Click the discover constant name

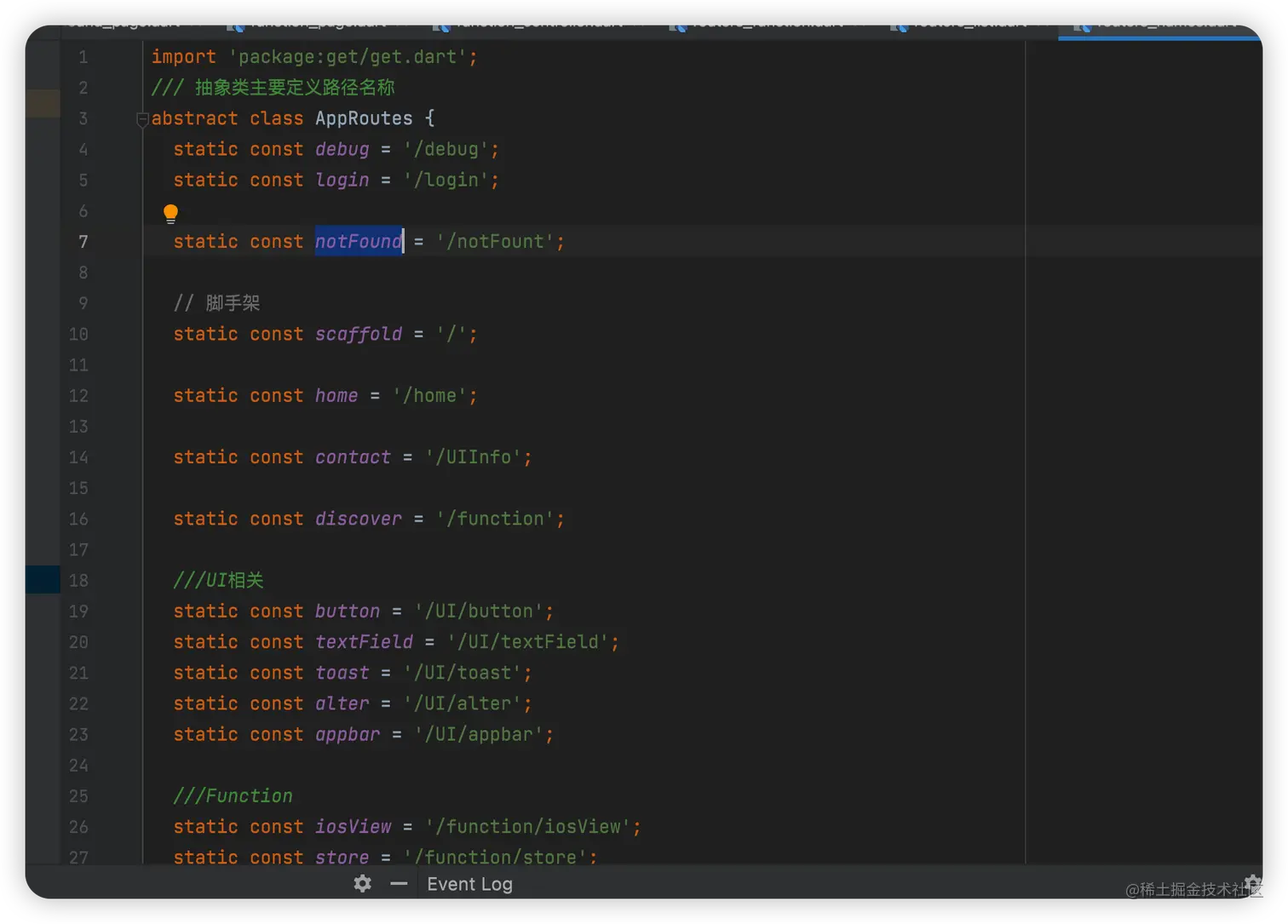click(x=359, y=519)
